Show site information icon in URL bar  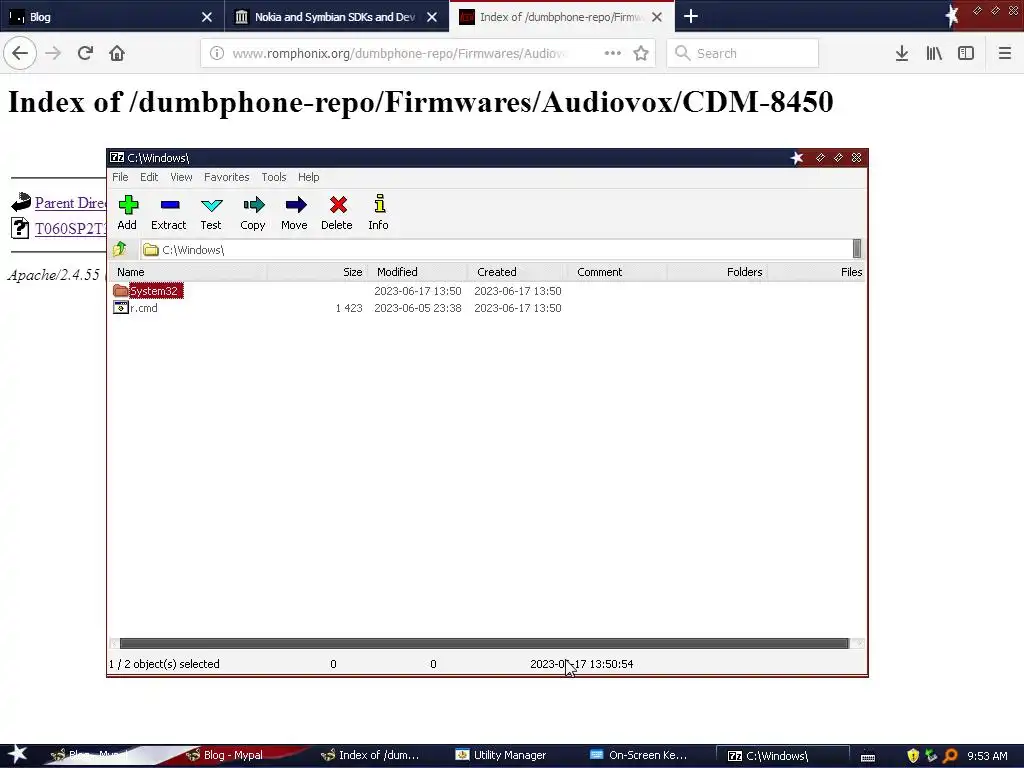(217, 54)
